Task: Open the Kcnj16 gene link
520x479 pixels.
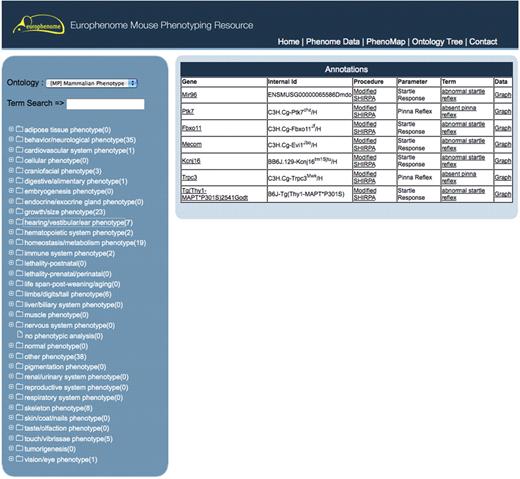Action: (191, 161)
